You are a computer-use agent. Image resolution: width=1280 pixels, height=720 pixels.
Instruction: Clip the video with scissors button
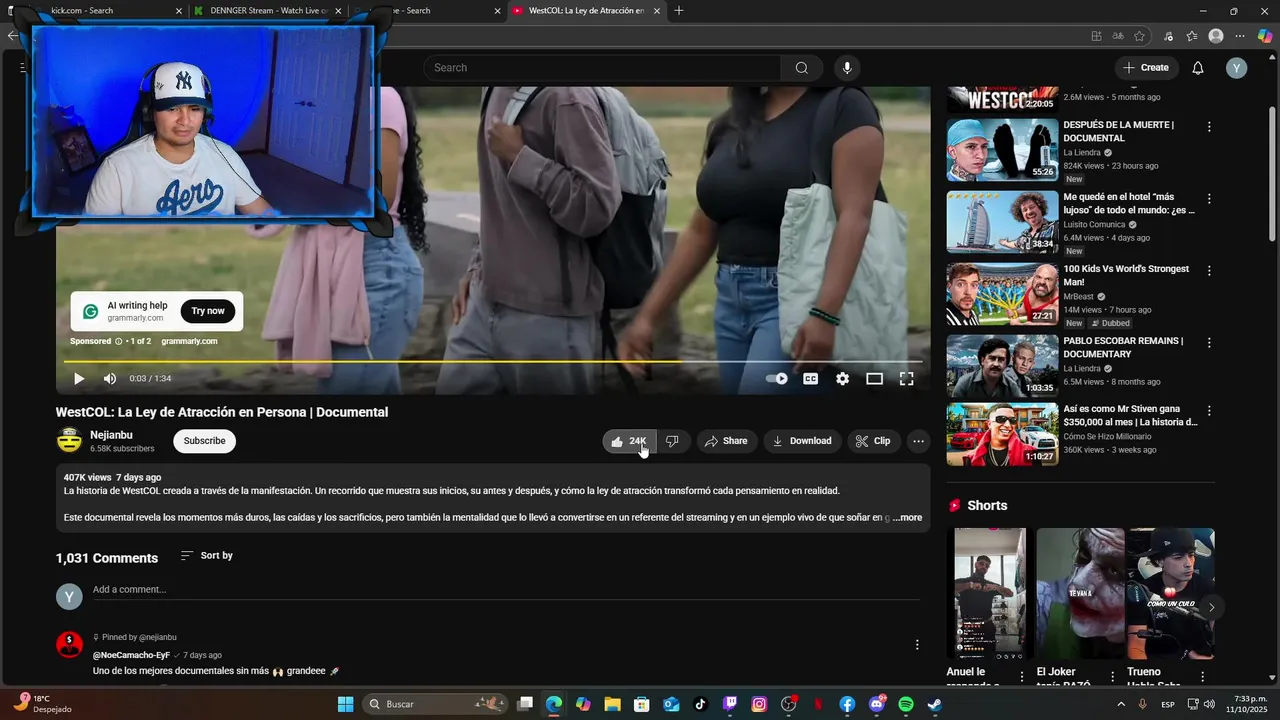[x=874, y=441]
